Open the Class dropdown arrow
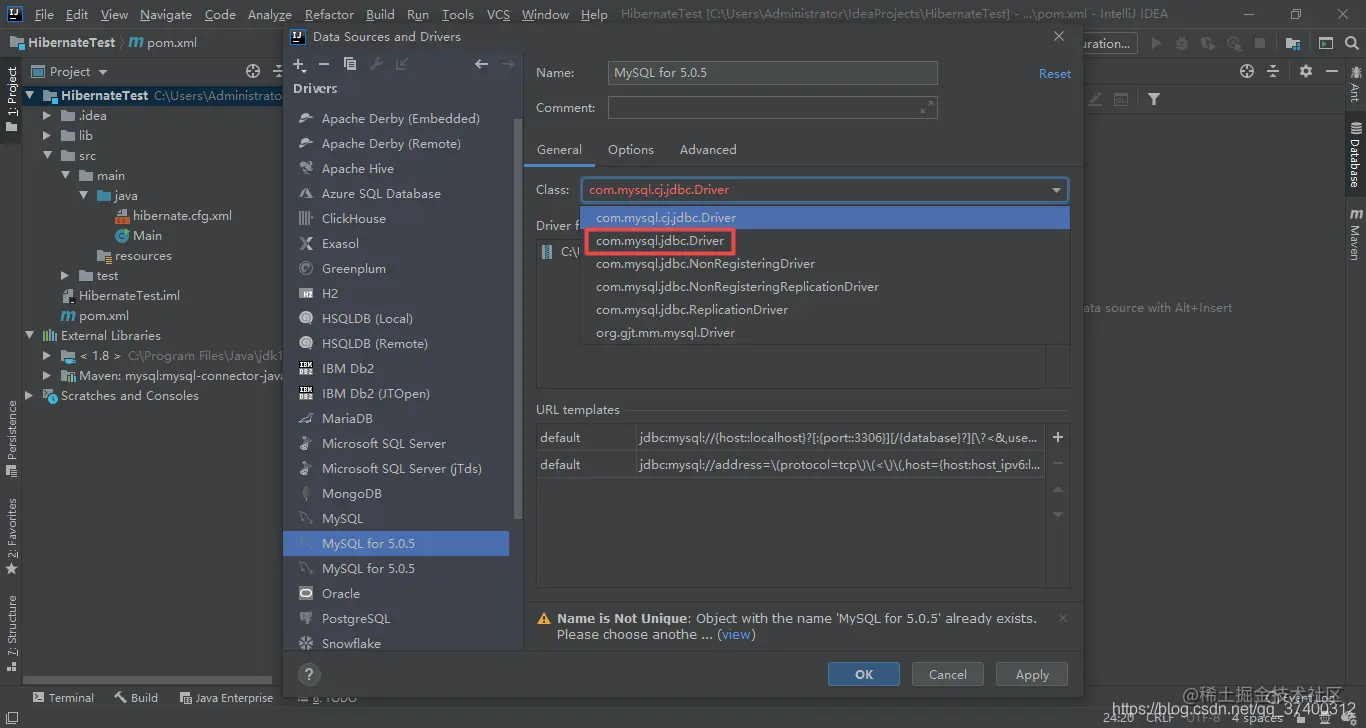This screenshot has height=728, width=1366. pyautogui.click(x=1056, y=190)
